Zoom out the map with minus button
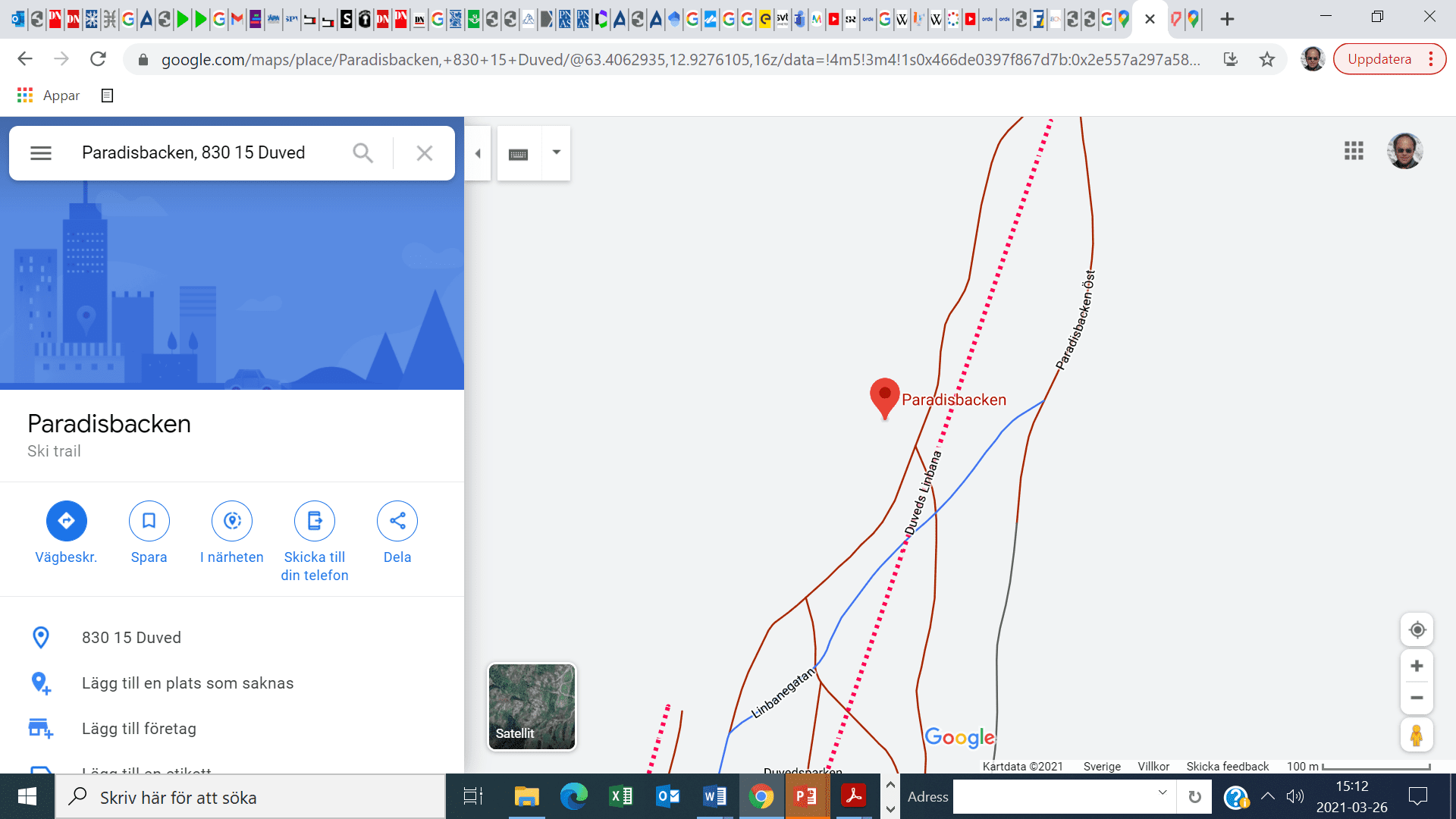The height and width of the screenshot is (819, 1456). coord(1417,698)
